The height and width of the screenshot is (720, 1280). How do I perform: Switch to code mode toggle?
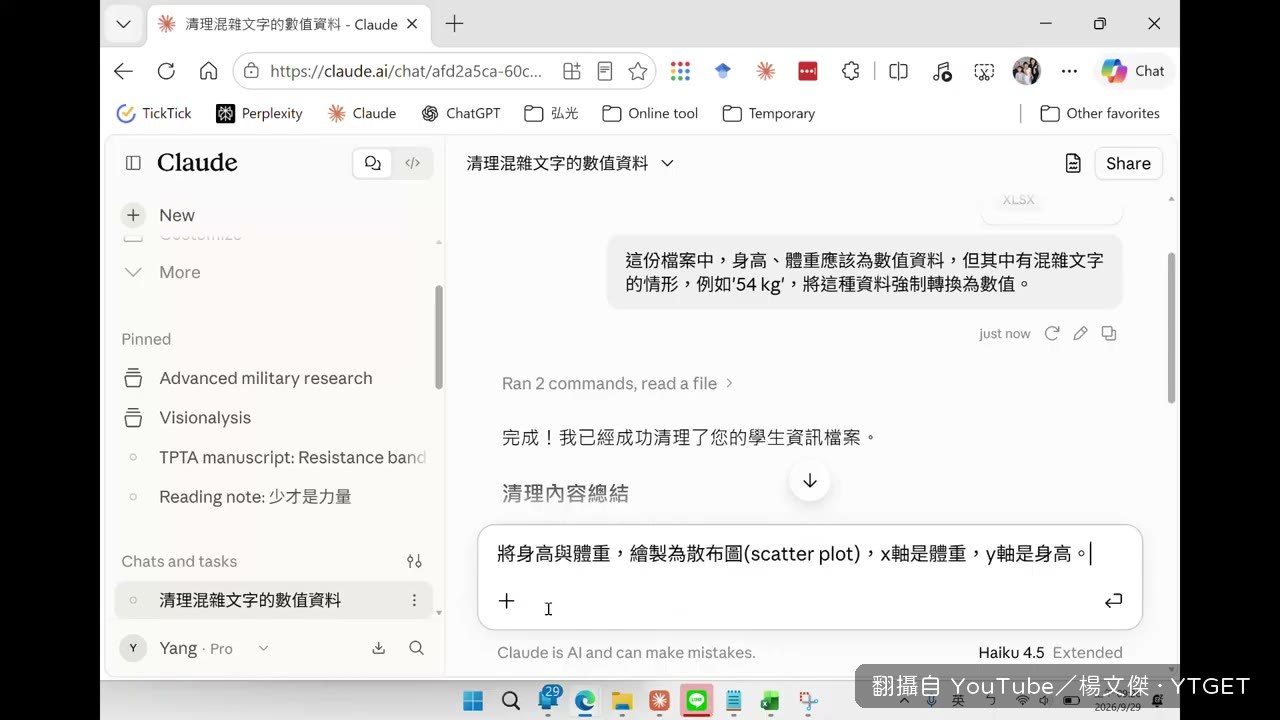(412, 163)
